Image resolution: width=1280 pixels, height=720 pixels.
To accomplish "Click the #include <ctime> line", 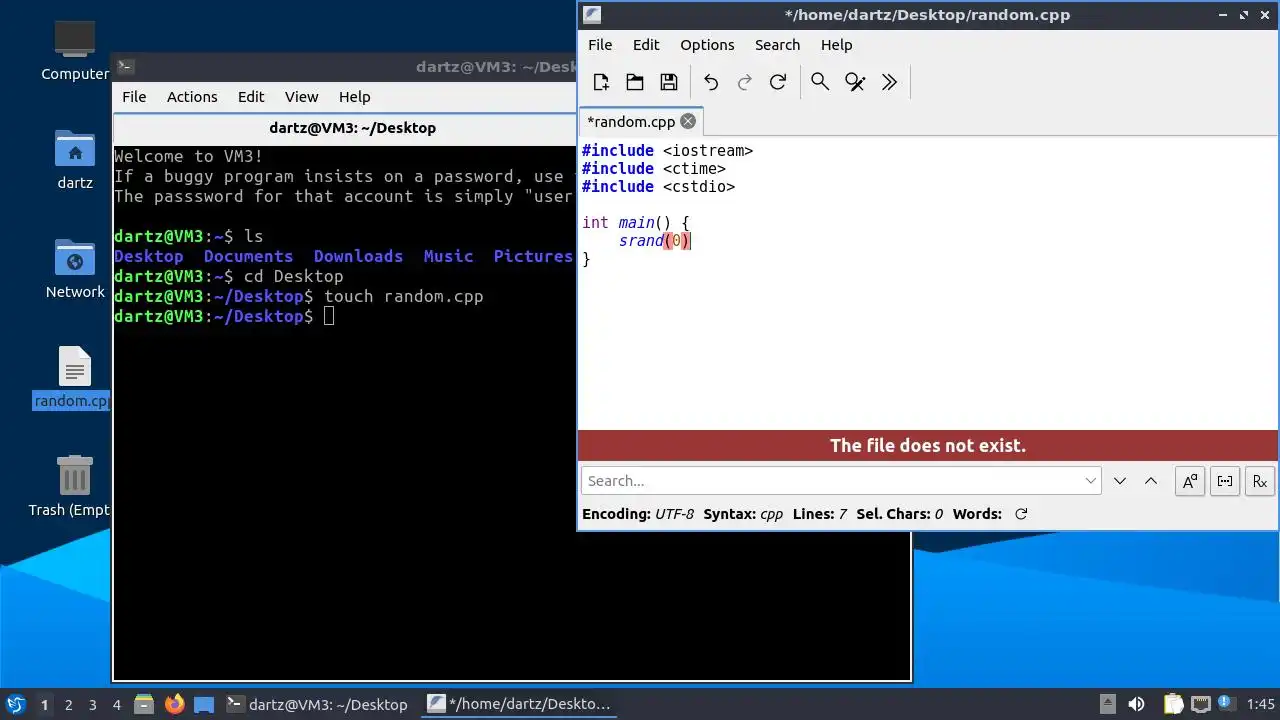I will click(654, 169).
